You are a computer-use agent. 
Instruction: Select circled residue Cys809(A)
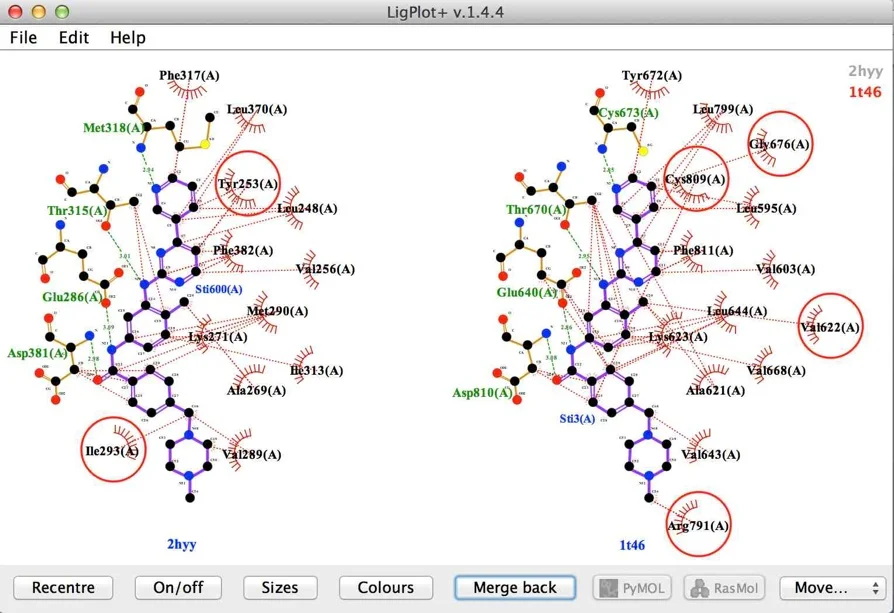click(695, 179)
